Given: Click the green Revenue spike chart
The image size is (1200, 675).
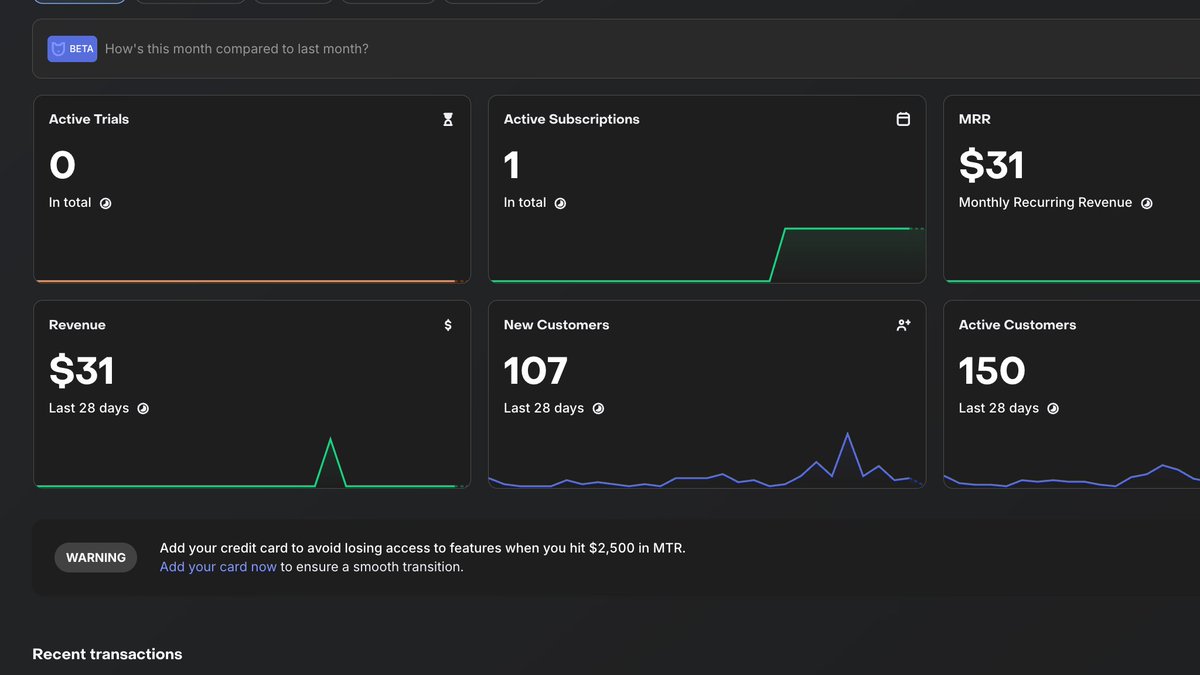Looking at the screenshot, I should pos(252,461).
